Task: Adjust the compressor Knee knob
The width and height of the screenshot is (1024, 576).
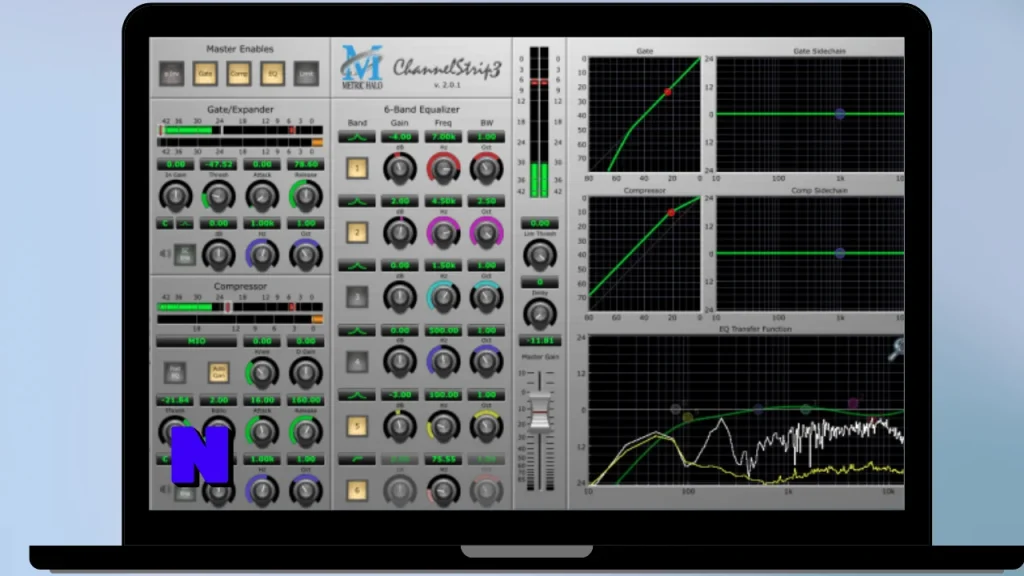Action: (x=262, y=373)
